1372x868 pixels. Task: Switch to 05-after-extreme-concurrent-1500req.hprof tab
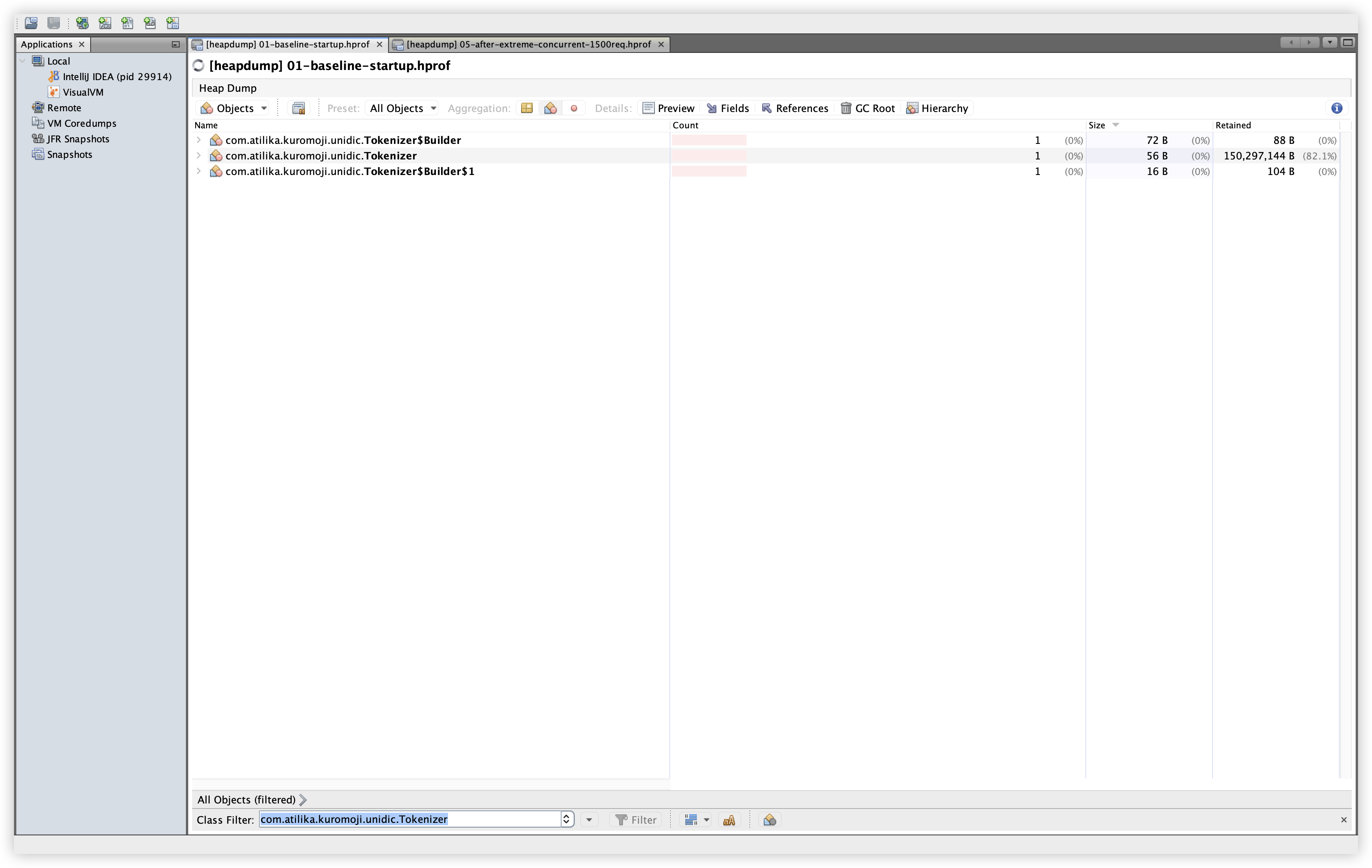(x=528, y=44)
